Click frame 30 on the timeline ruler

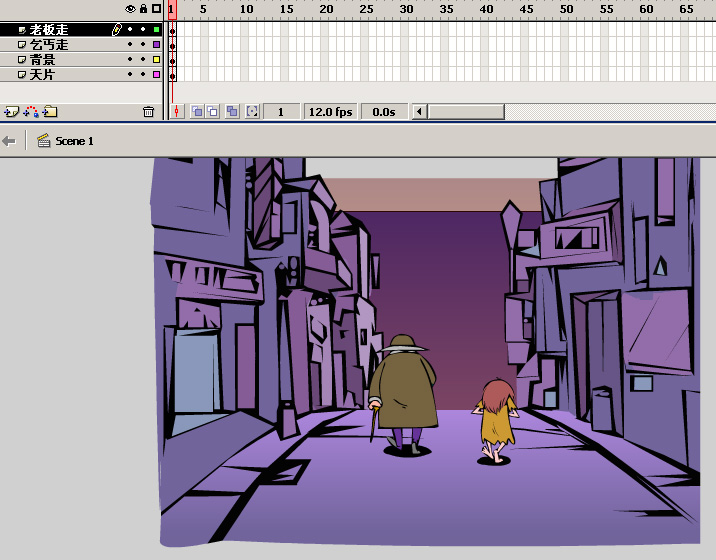coord(405,9)
